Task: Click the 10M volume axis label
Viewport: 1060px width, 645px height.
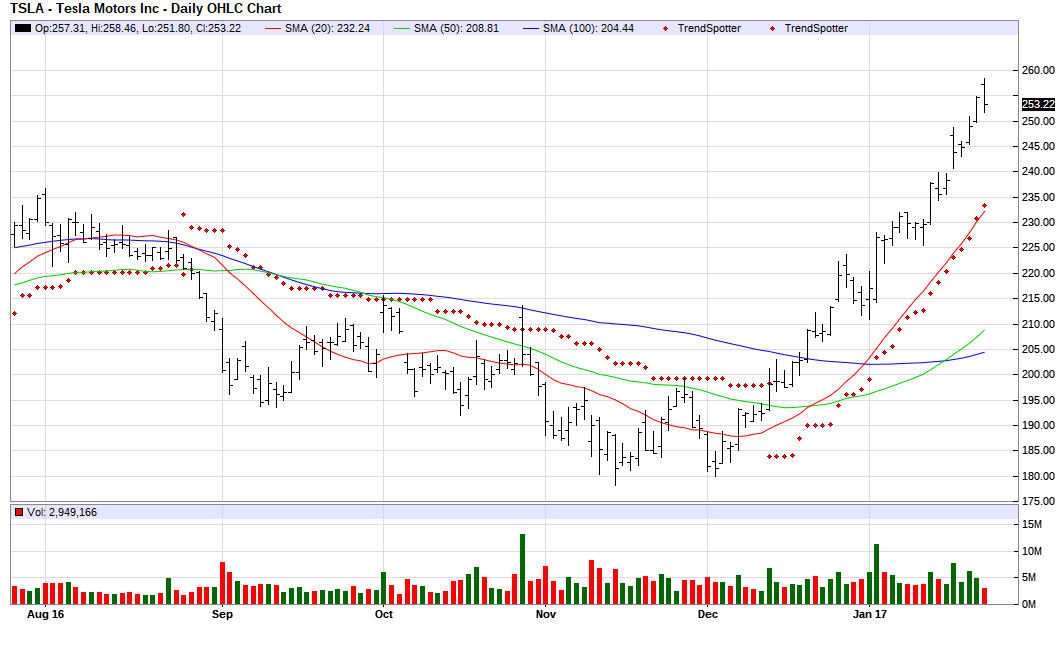Action: pos(1032,551)
